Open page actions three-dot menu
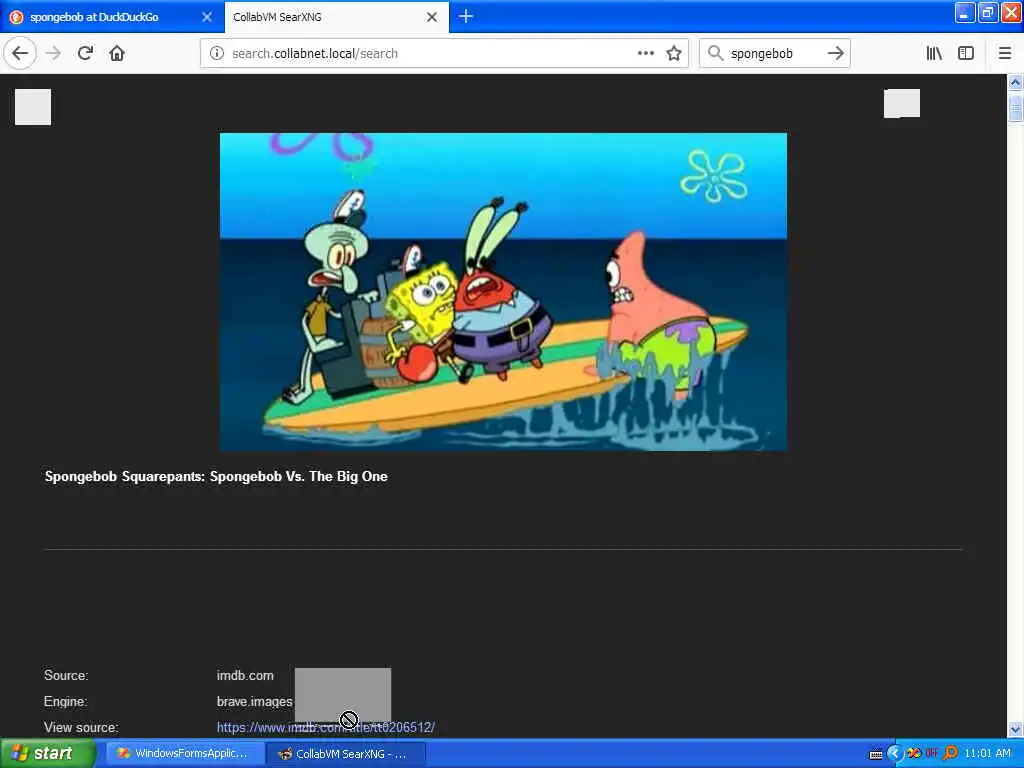Image resolution: width=1024 pixels, height=768 pixels. coord(645,53)
